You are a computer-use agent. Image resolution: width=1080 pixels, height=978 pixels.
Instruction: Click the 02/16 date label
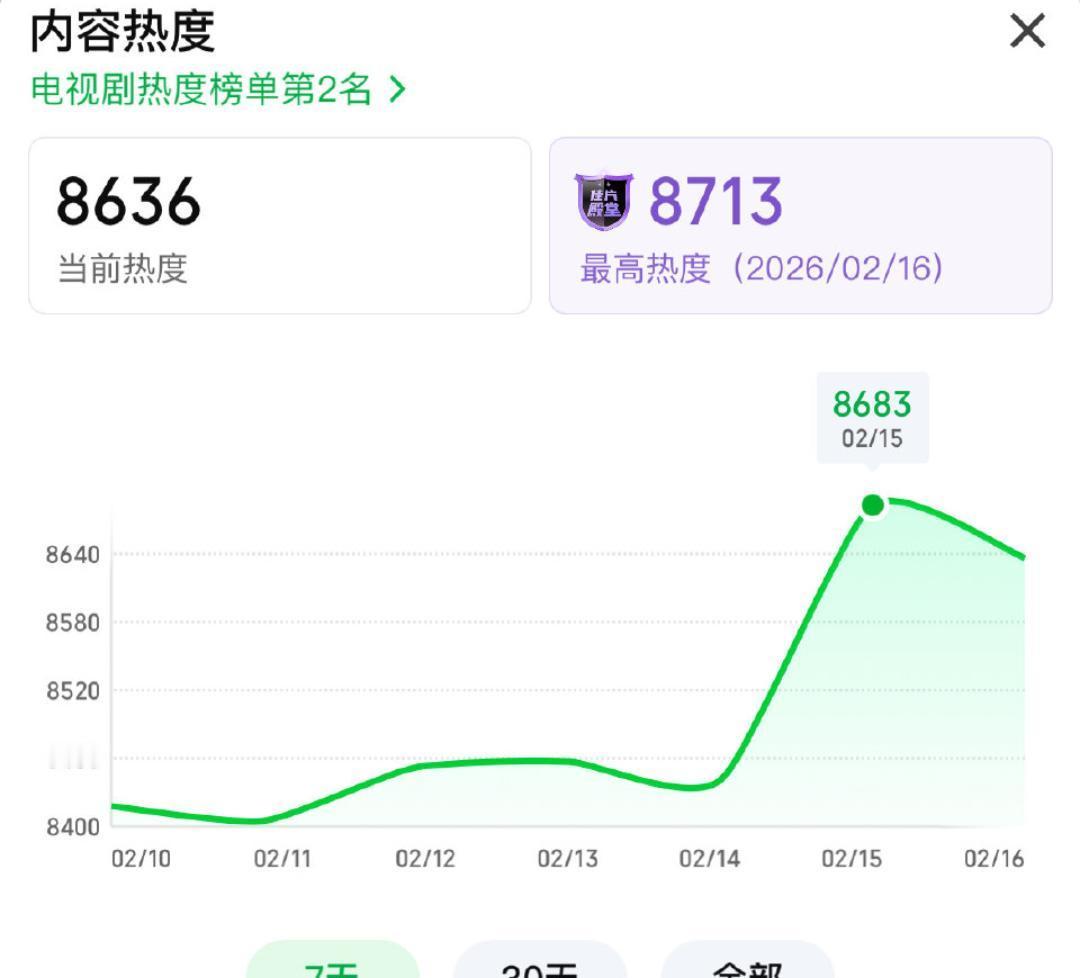pyautogui.click(x=994, y=857)
